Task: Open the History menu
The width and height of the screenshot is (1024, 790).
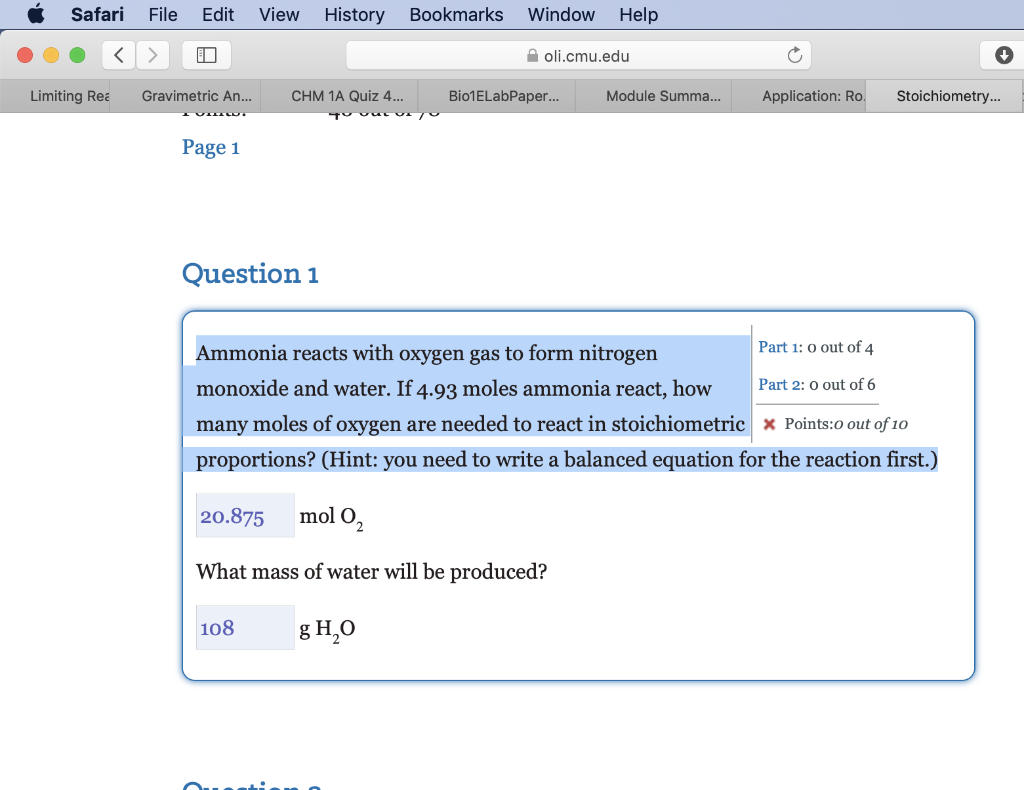Action: (355, 14)
